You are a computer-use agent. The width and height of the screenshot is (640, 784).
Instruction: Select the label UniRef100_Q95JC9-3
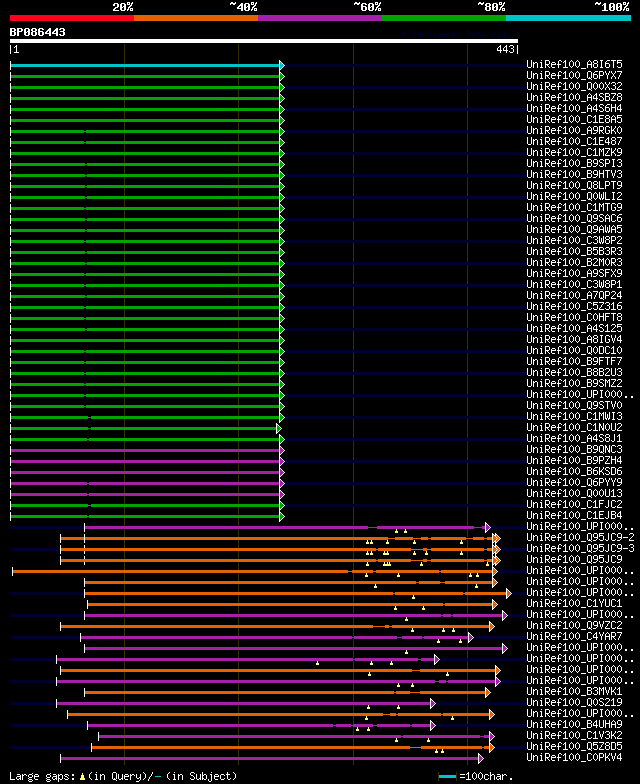pos(580,548)
